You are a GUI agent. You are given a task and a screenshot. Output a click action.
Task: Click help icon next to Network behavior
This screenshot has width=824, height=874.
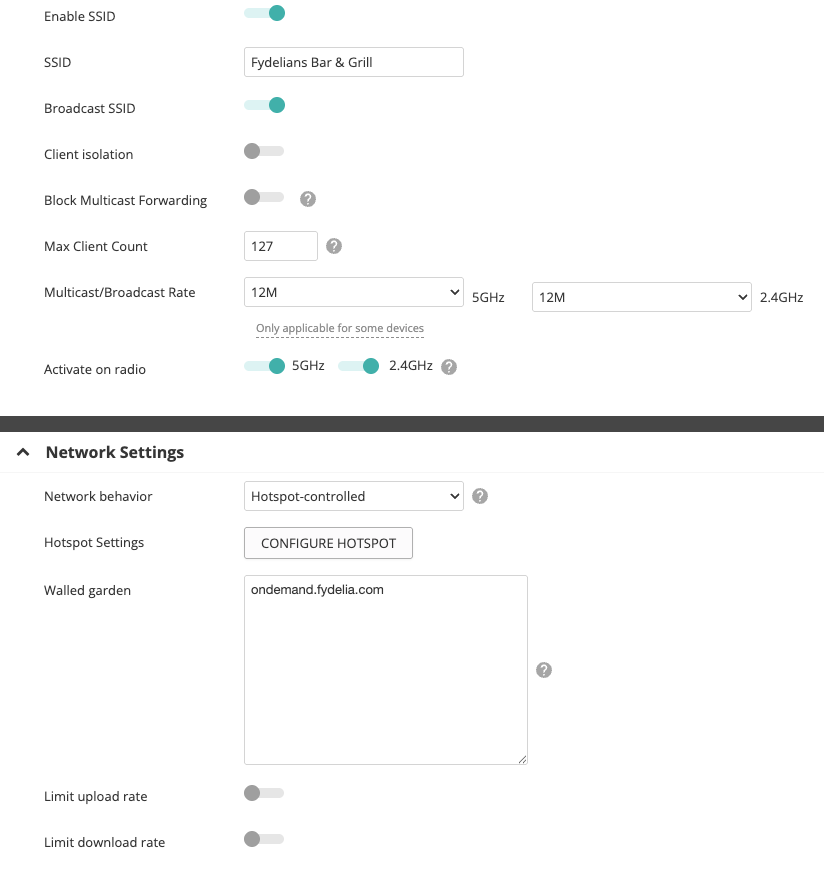click(480, 496)
